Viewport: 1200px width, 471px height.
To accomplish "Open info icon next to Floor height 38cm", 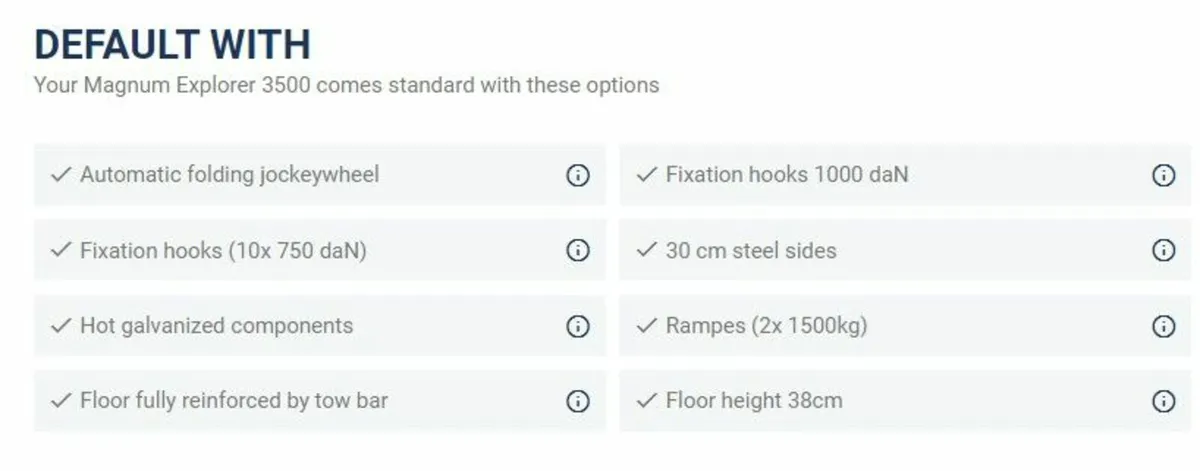I will coord(1163,401).
